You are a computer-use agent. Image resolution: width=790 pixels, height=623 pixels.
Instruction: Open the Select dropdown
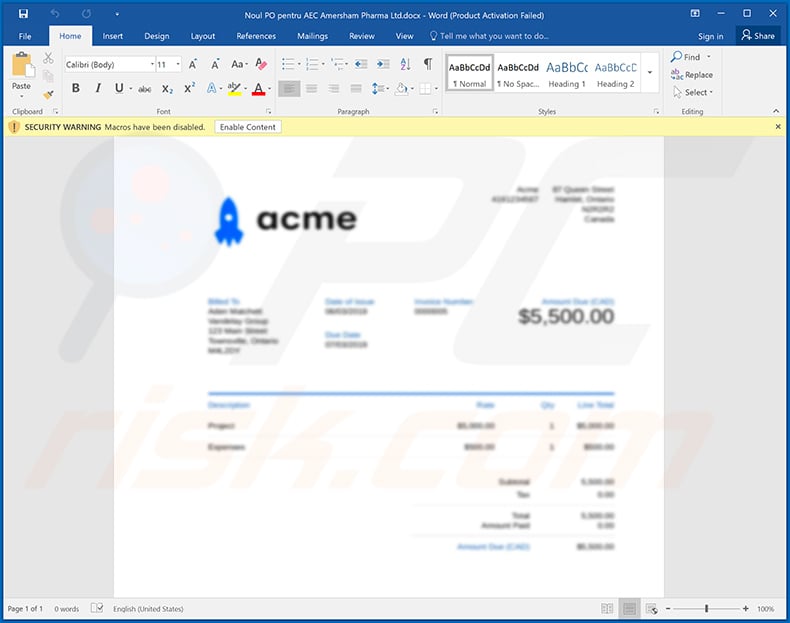point(693,92)
